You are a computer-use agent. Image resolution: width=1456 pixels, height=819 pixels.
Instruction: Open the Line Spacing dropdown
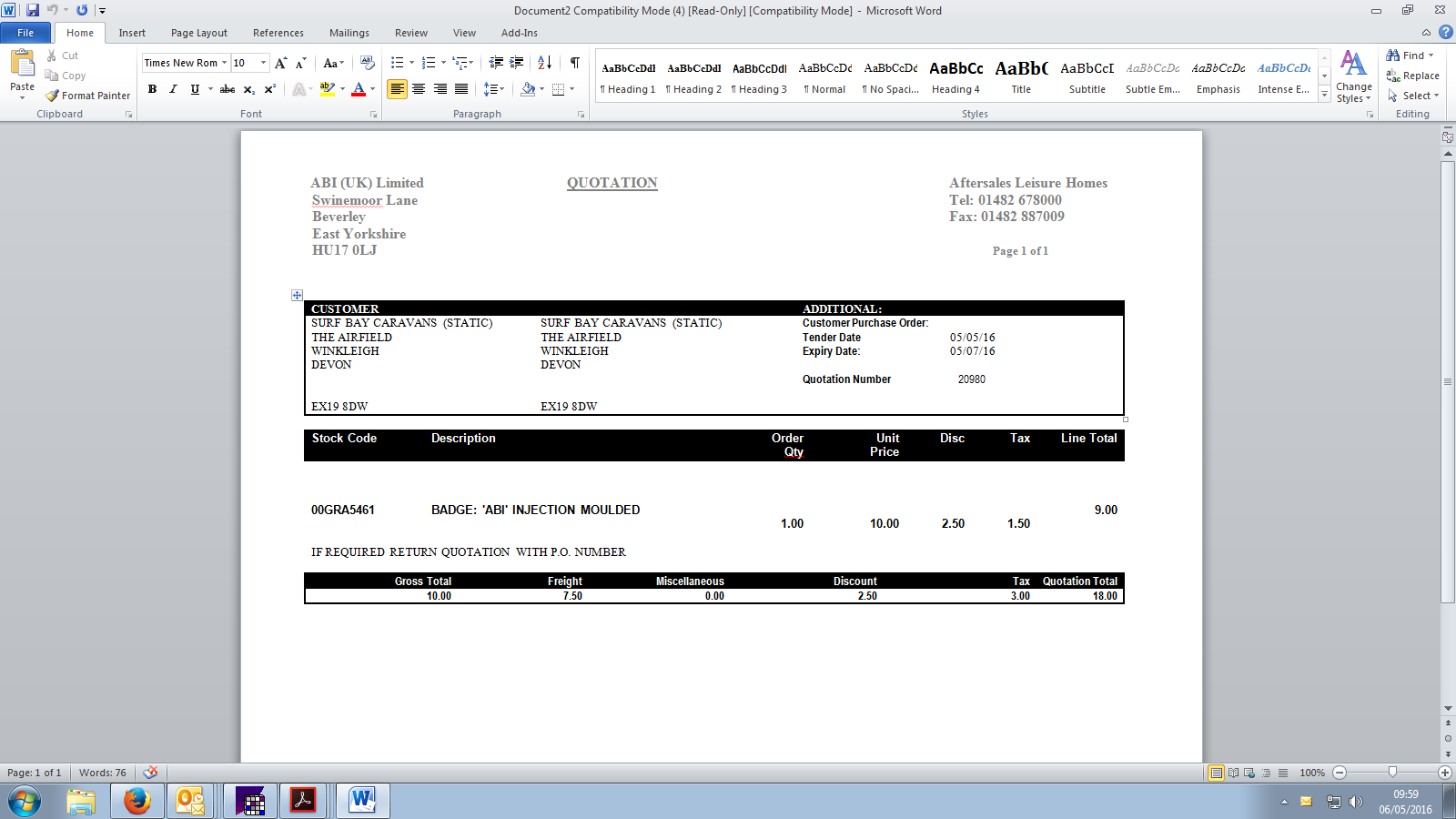tap(494, 89)
